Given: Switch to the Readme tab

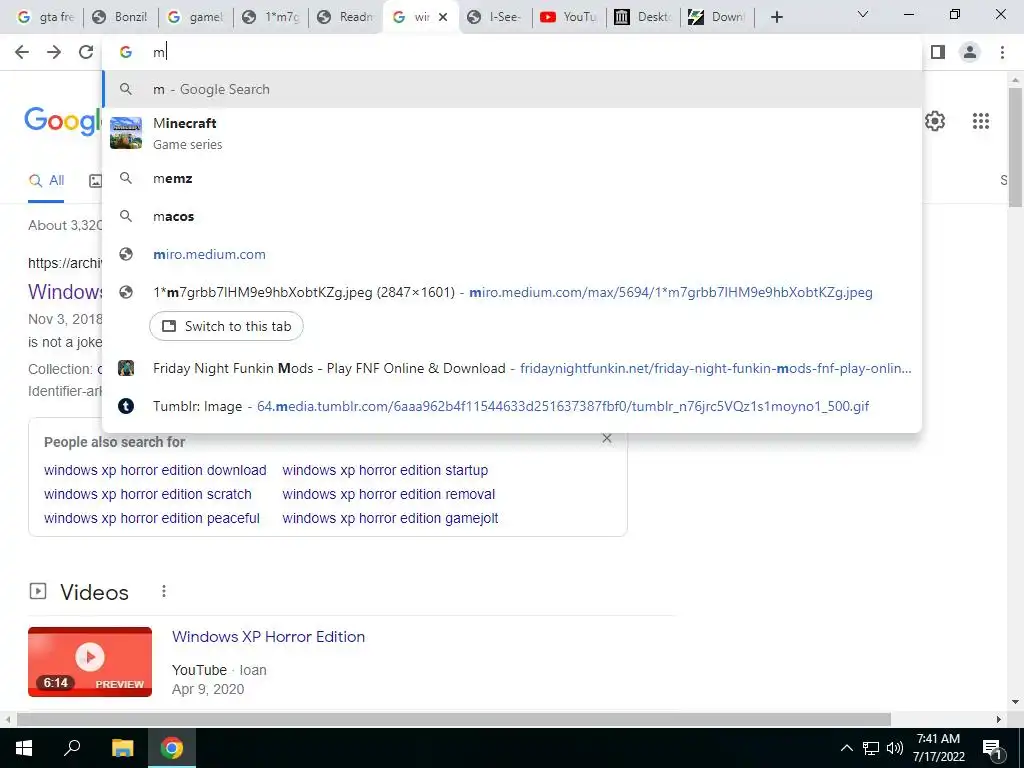Looking at the screenshot, I should 345,17.
